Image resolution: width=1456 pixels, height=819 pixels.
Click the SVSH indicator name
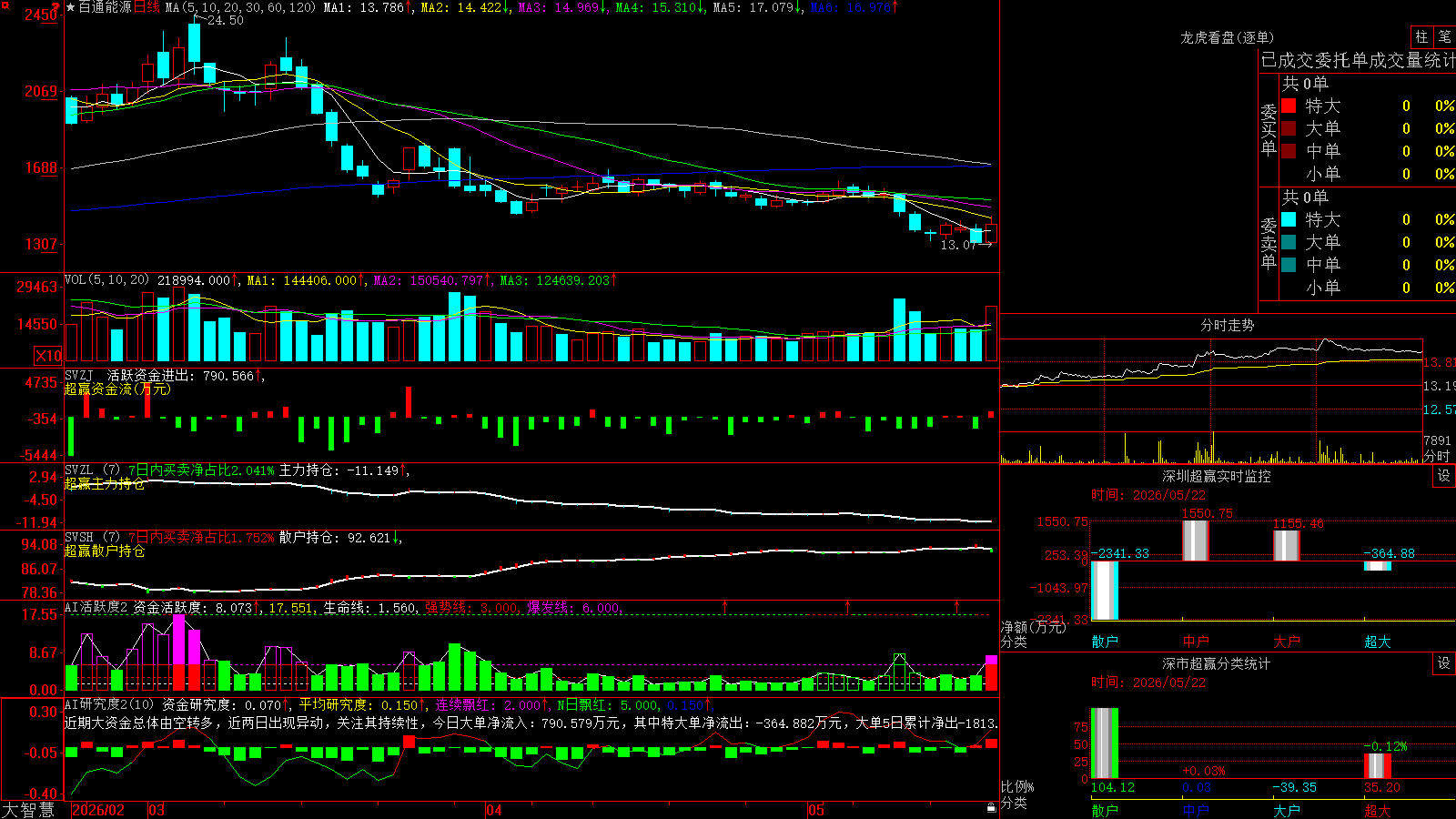point(79,538)
